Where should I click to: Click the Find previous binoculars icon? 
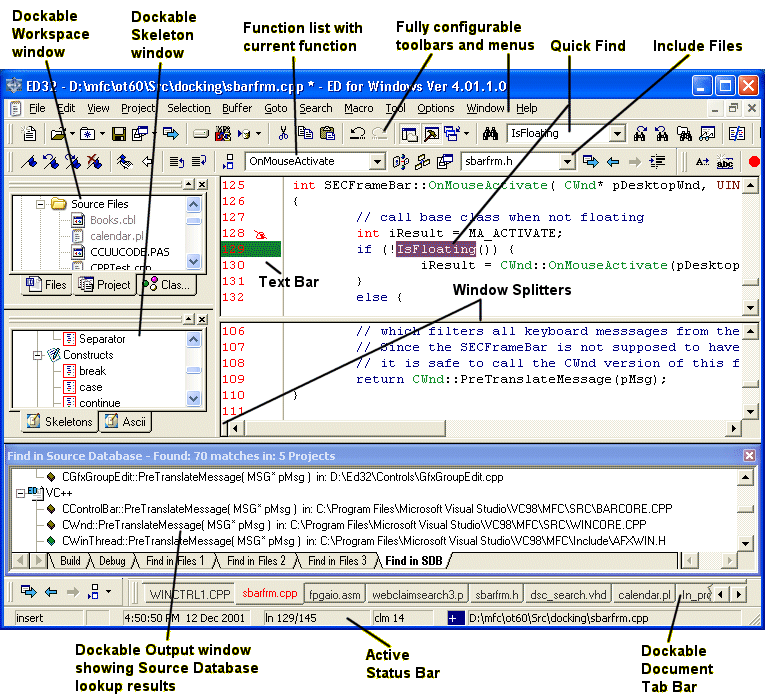point(662,133)
